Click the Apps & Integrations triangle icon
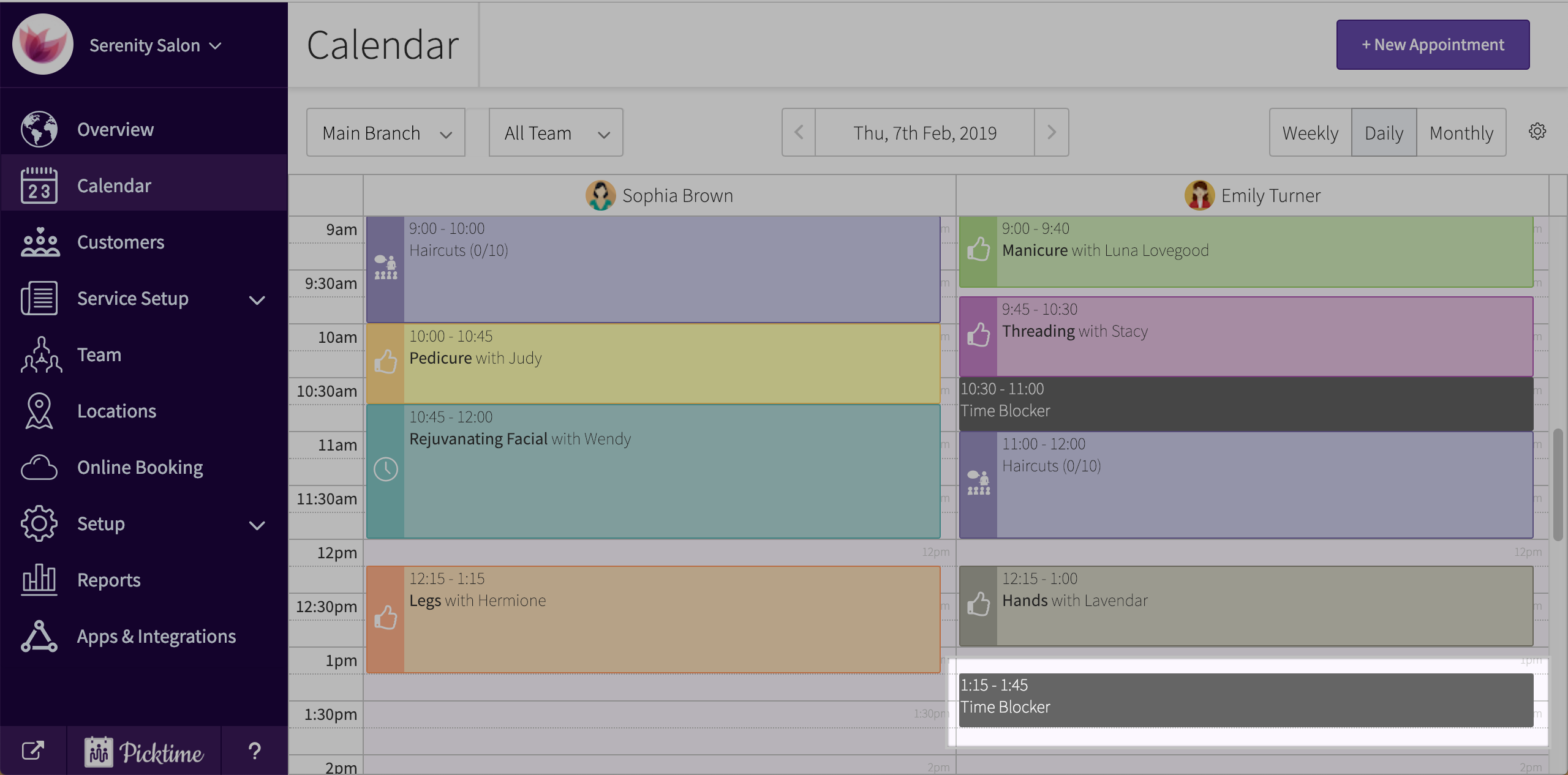This screenshot has width=1568, height=775. 39,636
